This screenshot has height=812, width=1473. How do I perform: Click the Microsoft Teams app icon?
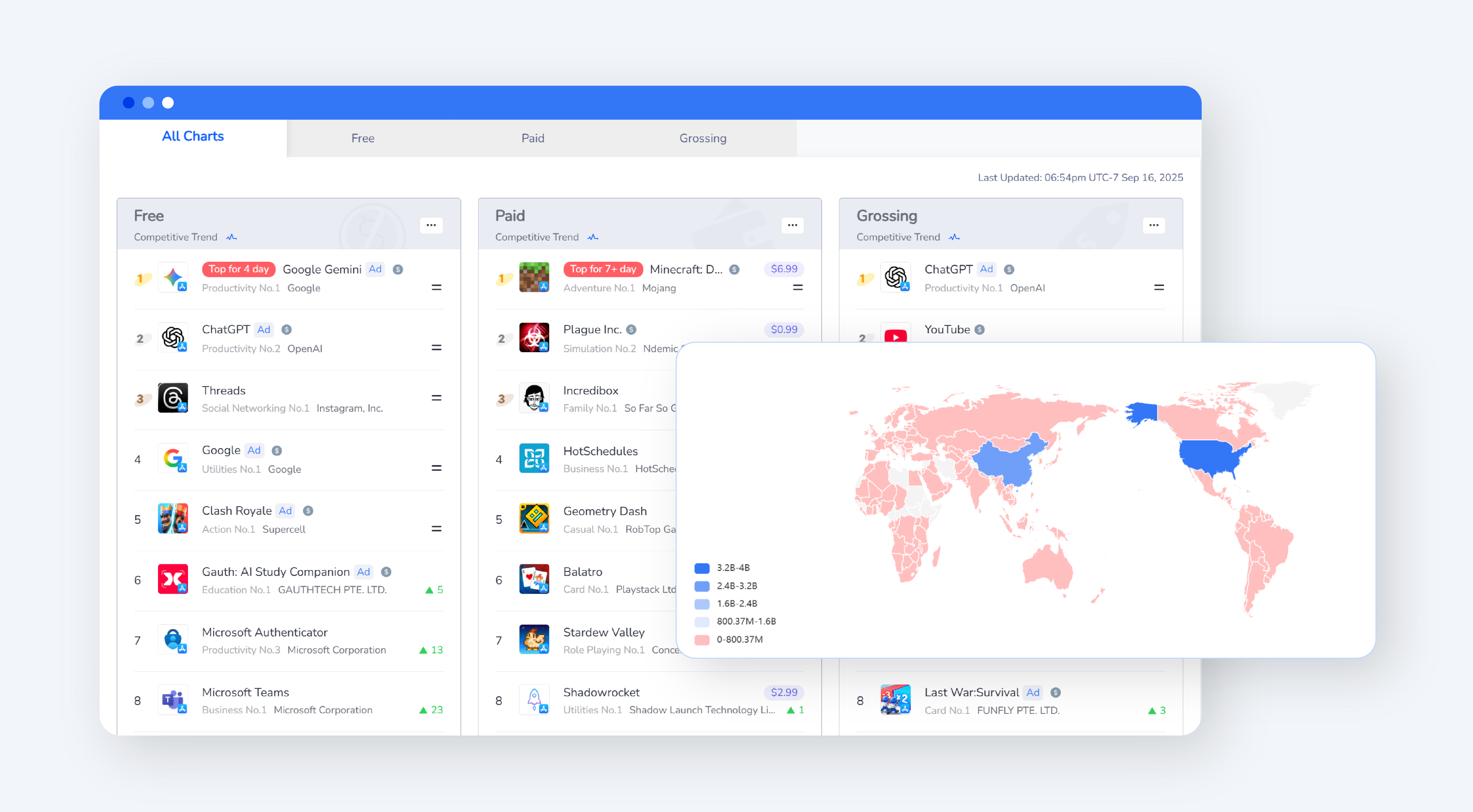click(x=173, y=700)
